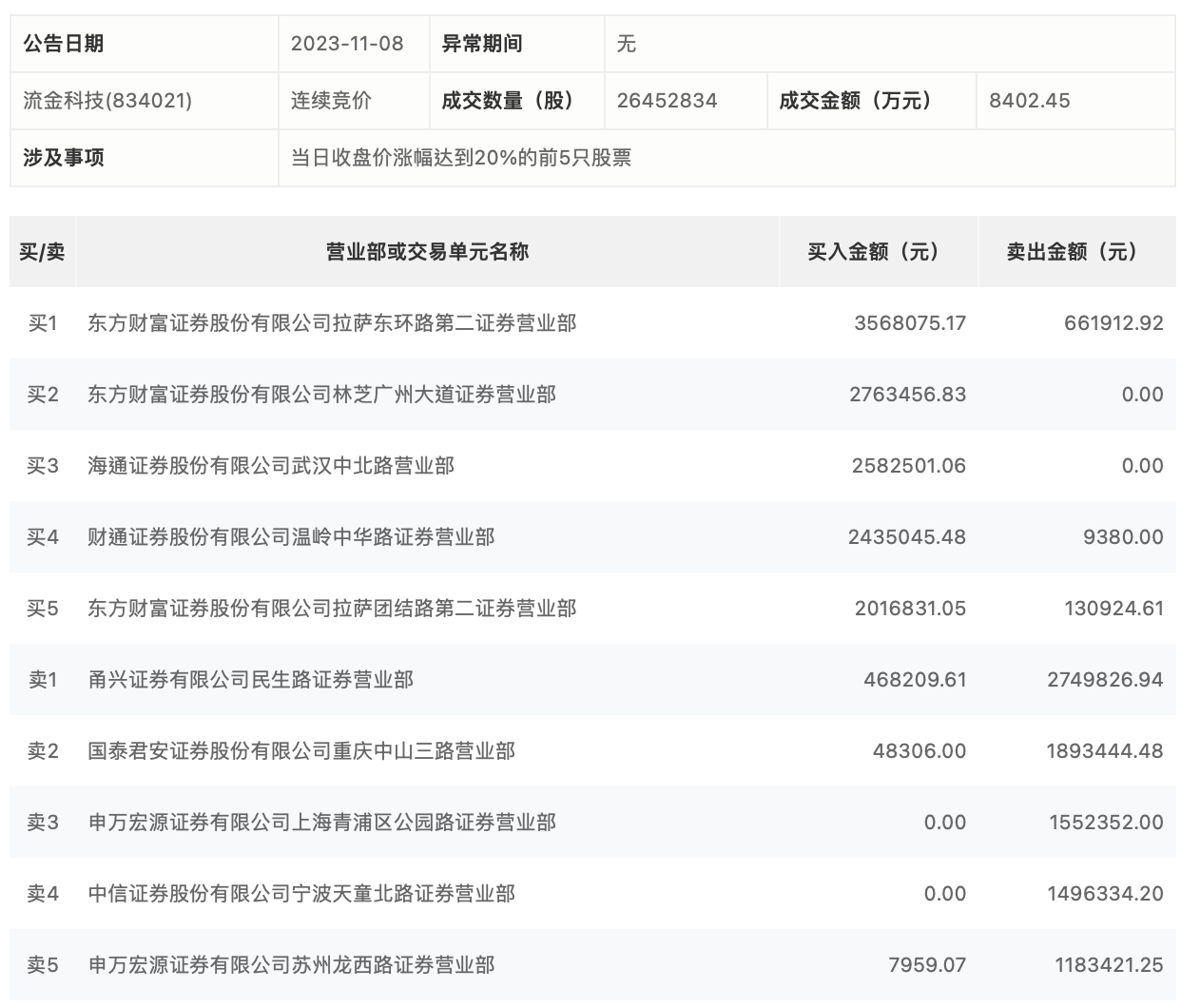Screen dimensions: 1181x1008
Task: Select sell amount 9380.00
Action: pos(1123,537)
